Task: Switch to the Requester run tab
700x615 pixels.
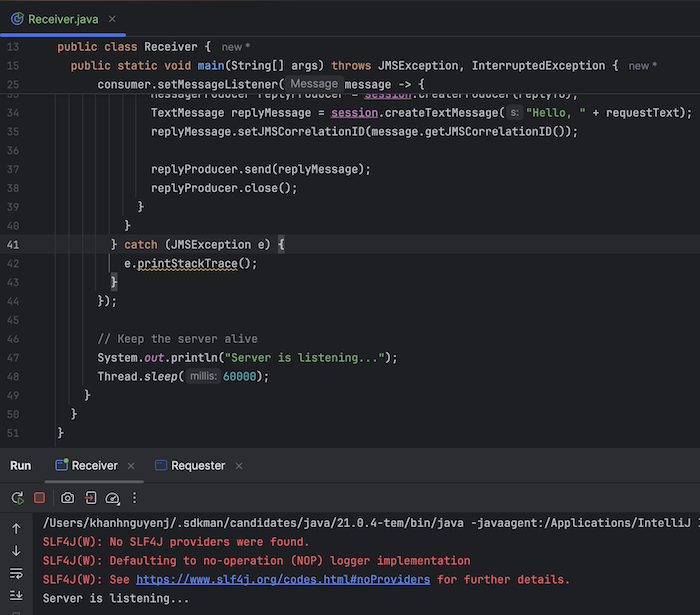Action: [198, 465]
